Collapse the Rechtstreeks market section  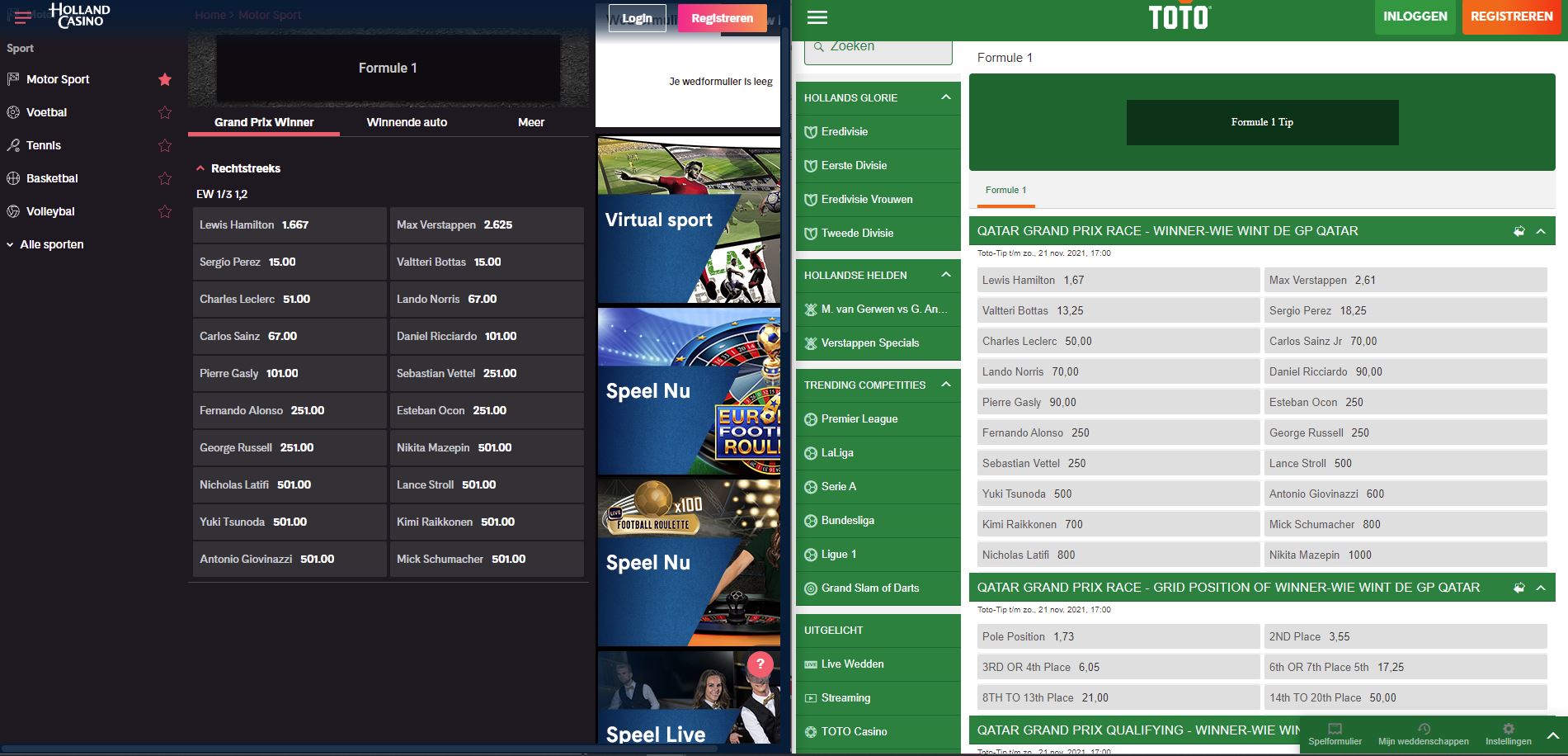tap(200, 168)
